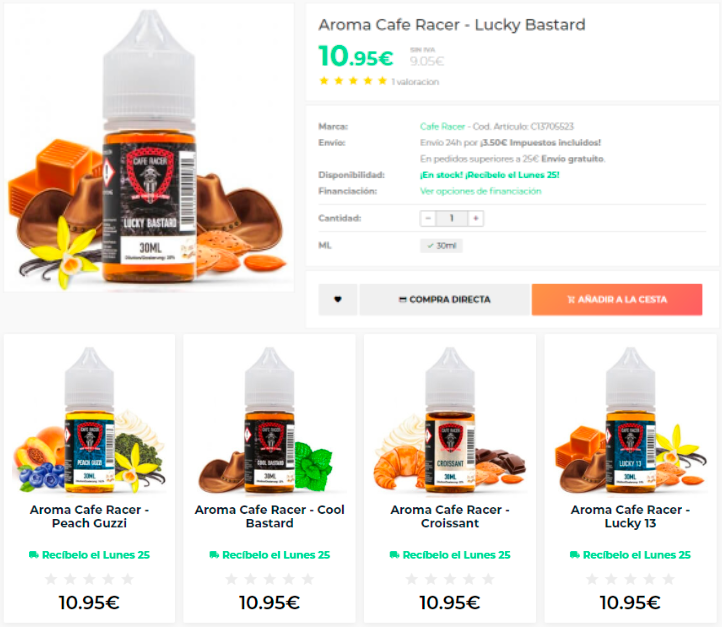
Task: Open Cool Bastard bottle thumbnail
Action: point(269,420)
